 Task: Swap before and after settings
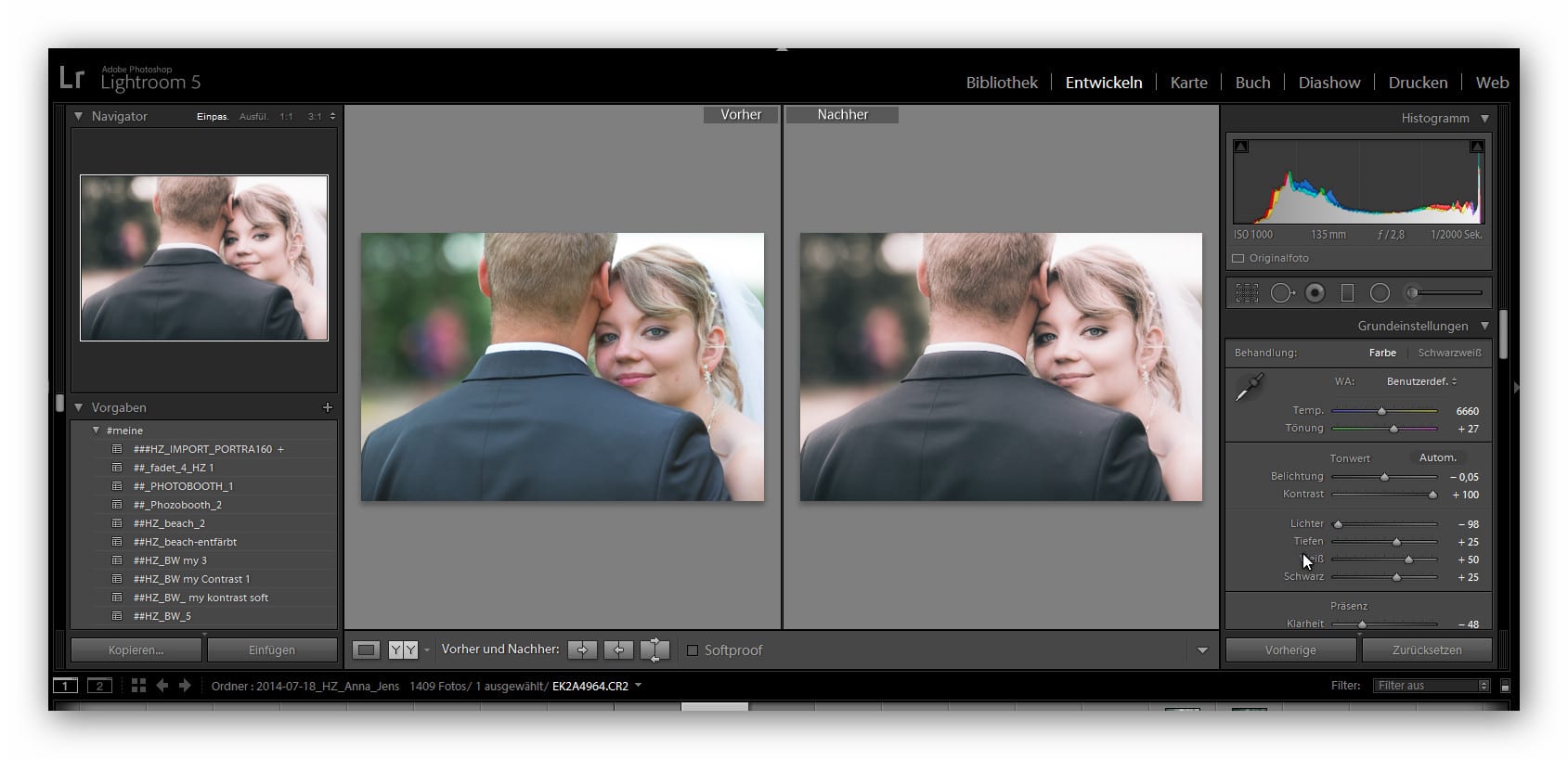coord(654,650)
